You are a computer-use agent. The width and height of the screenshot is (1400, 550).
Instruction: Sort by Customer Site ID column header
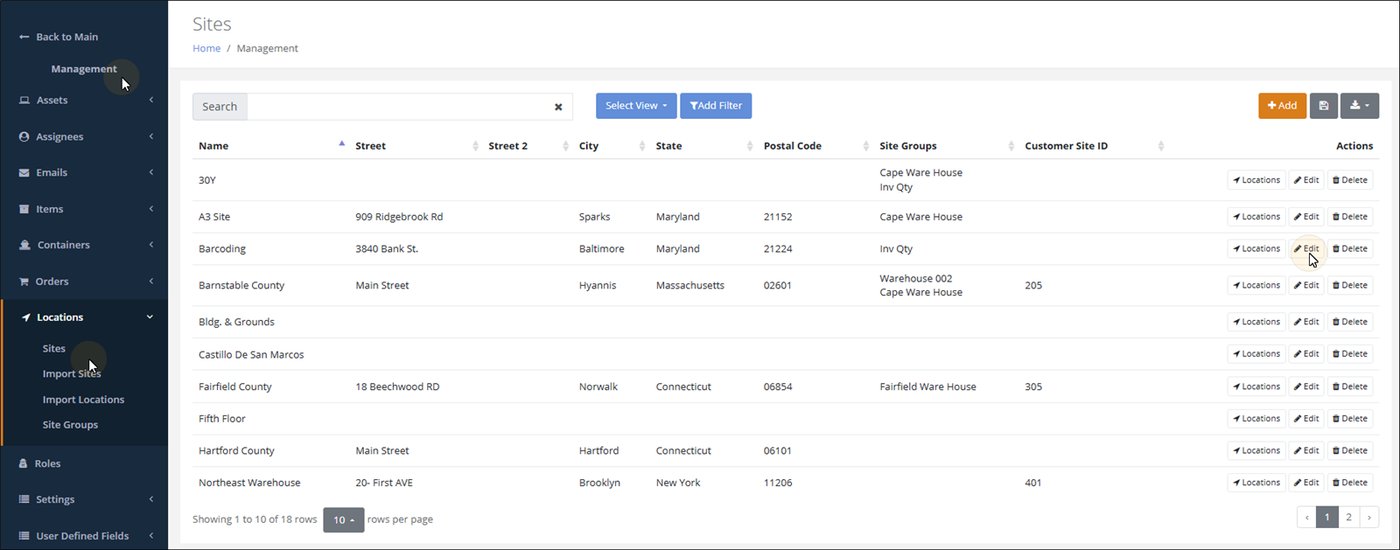pyautogui.click(x=1093, y=146)
